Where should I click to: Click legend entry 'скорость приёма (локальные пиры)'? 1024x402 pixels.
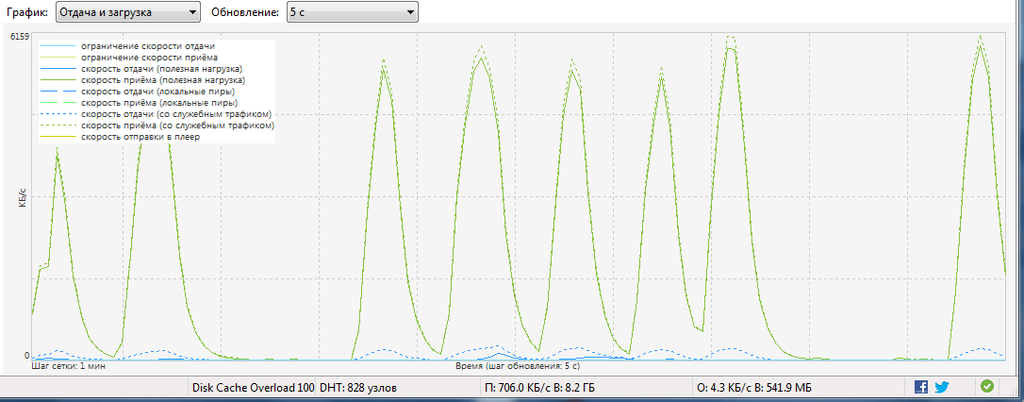158,103
